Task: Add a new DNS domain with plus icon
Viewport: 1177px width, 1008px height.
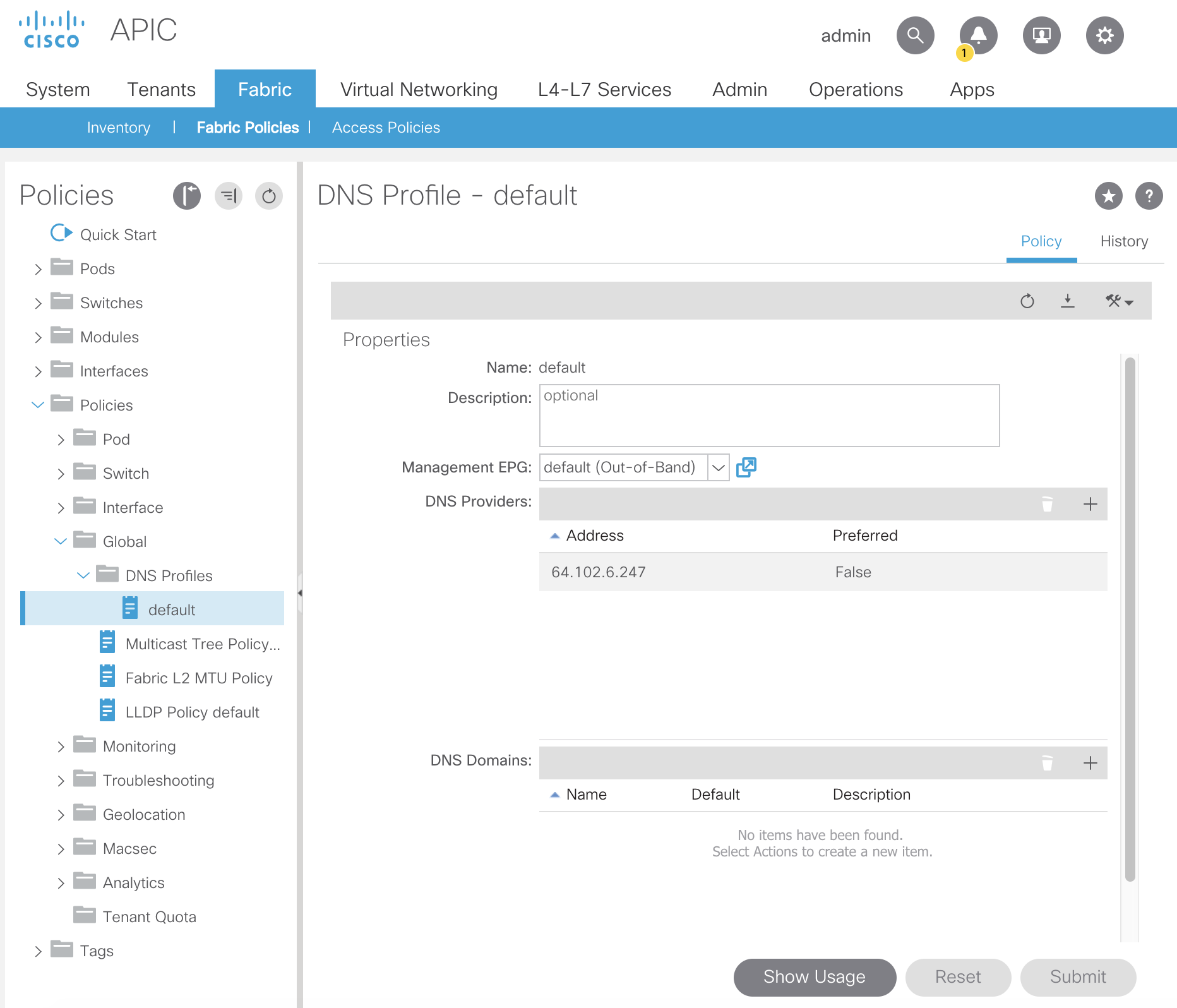Action: coord(1090,763)
